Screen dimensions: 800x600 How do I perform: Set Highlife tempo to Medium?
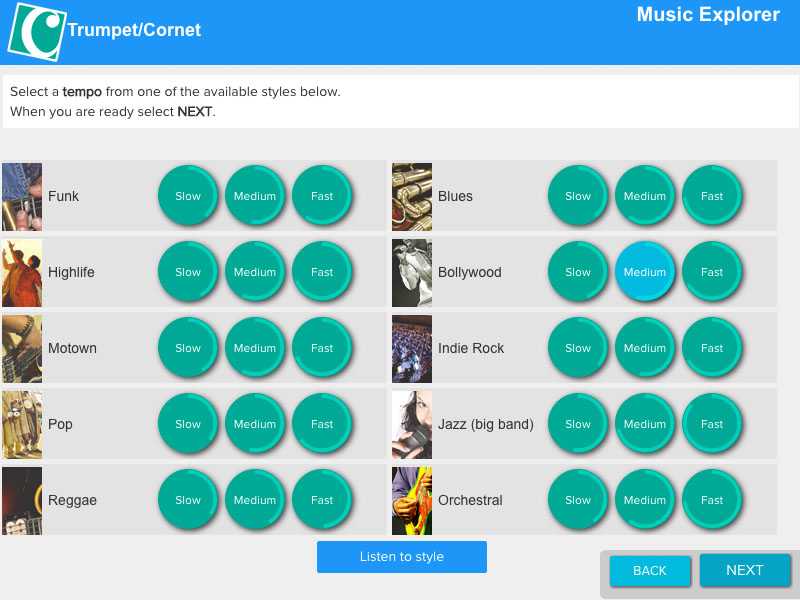pyautogui.click(x=255, y=271)
